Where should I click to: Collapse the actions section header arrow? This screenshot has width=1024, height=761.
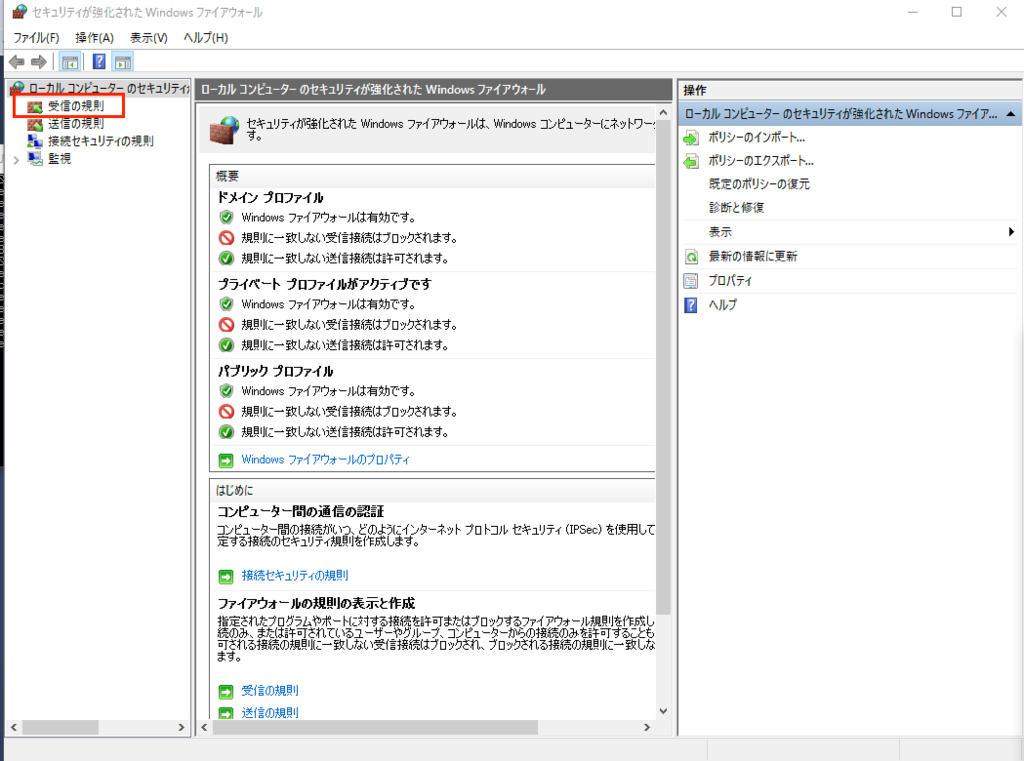(1011, 114)
